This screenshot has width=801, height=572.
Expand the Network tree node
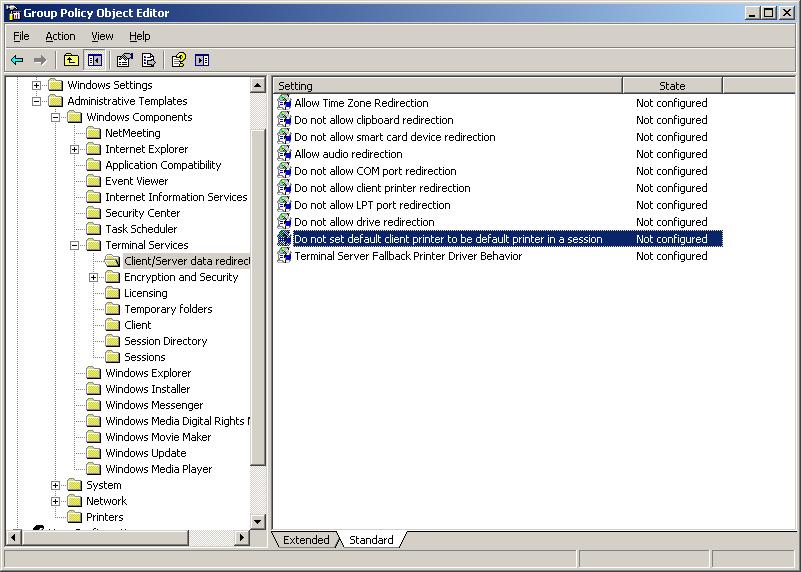[55, 501]
